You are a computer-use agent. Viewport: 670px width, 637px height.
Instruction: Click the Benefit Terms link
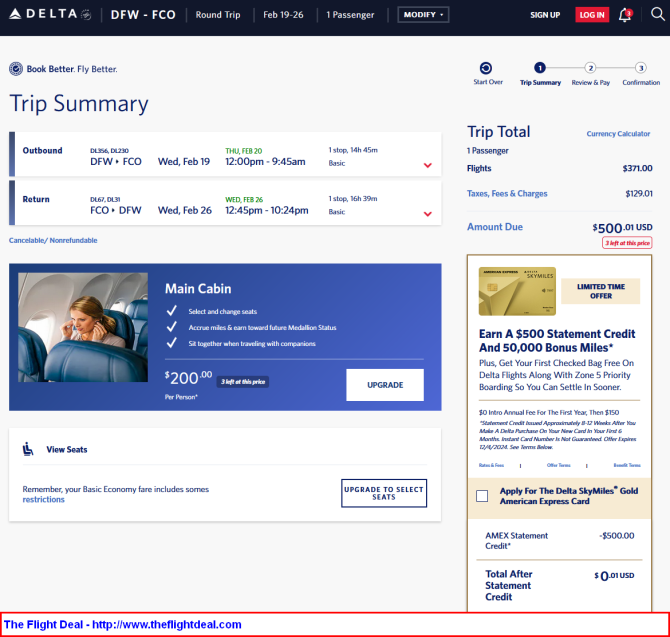point(627,465)
